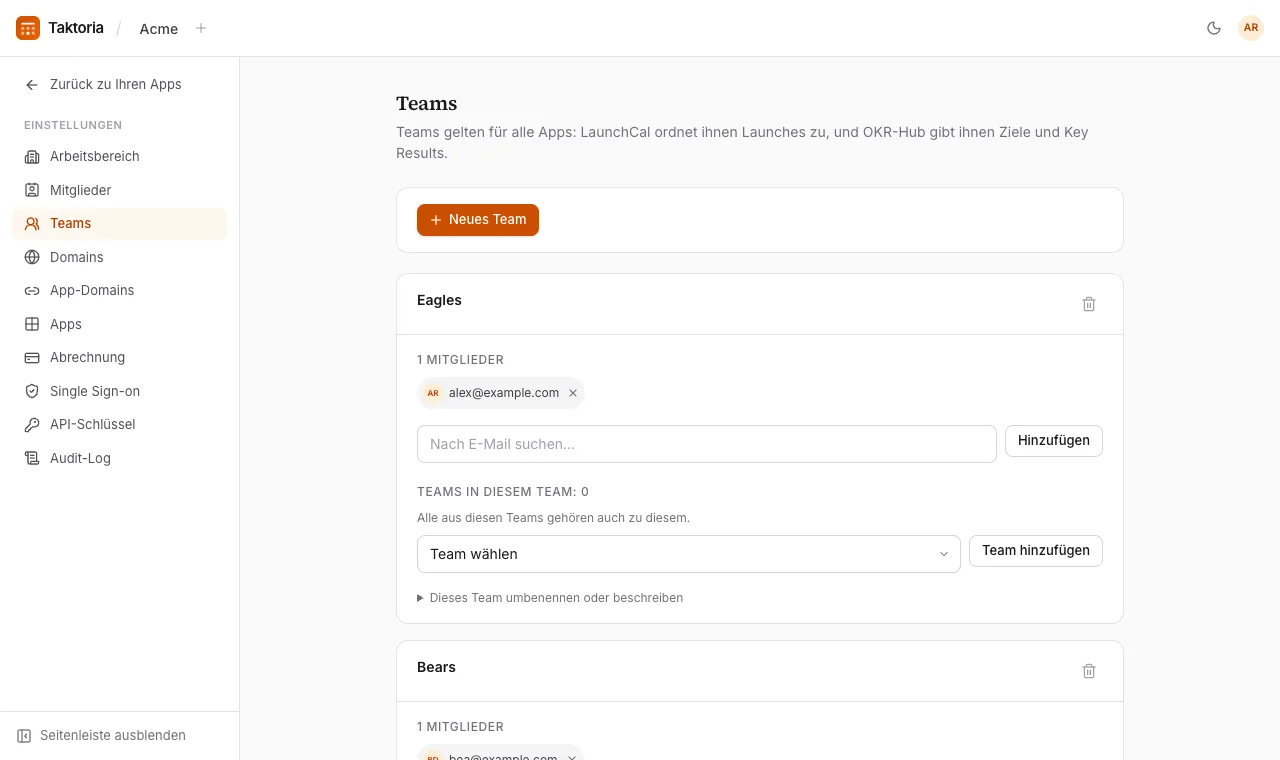Delete the Eagles team with trash icon
The height and width of the screenshot is (760, 1280).
(1089, 304)
